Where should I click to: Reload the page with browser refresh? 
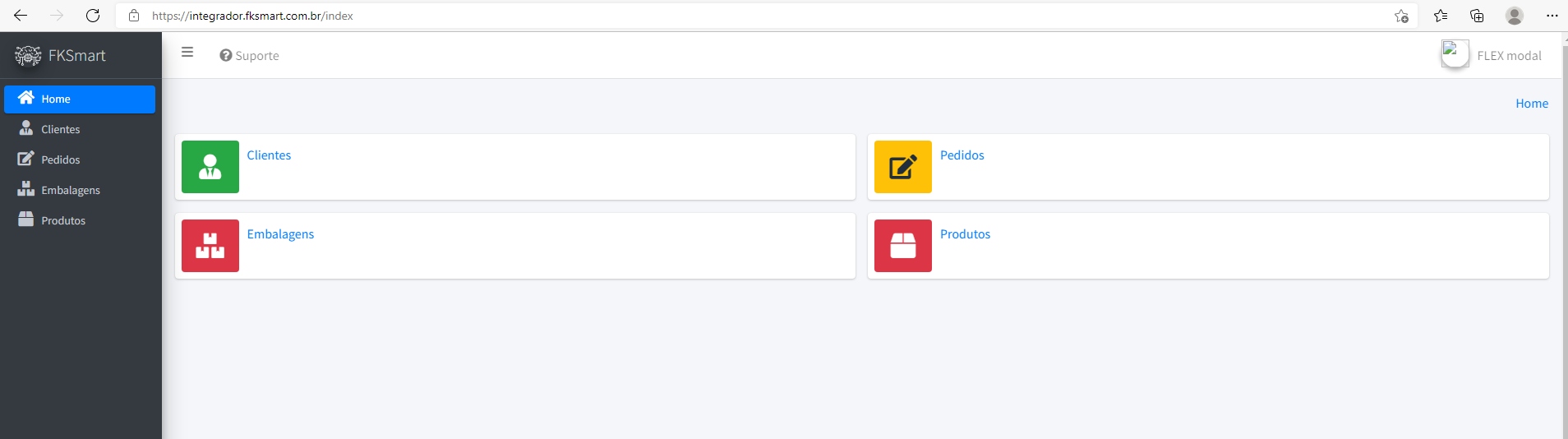[x=93, y=16]
